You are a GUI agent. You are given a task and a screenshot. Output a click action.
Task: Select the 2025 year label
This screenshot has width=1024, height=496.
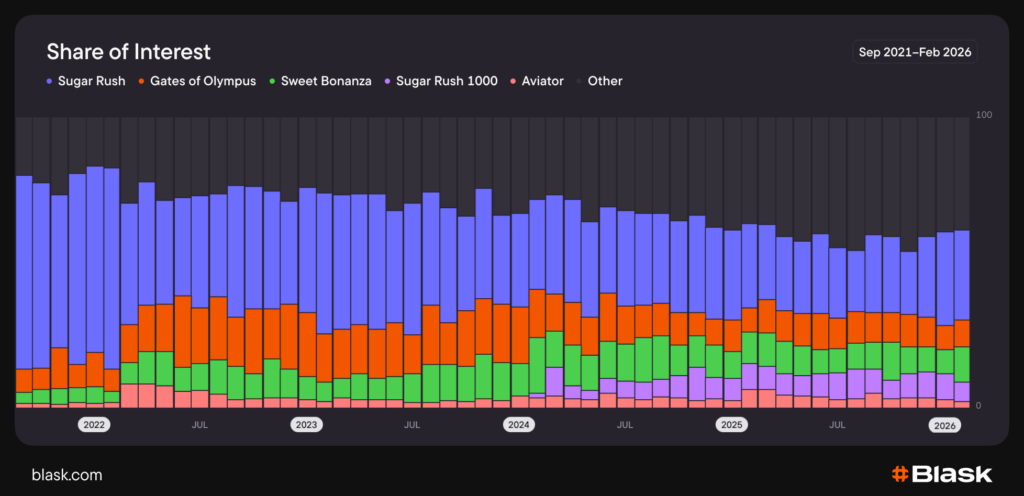click(x=731, y=425)
